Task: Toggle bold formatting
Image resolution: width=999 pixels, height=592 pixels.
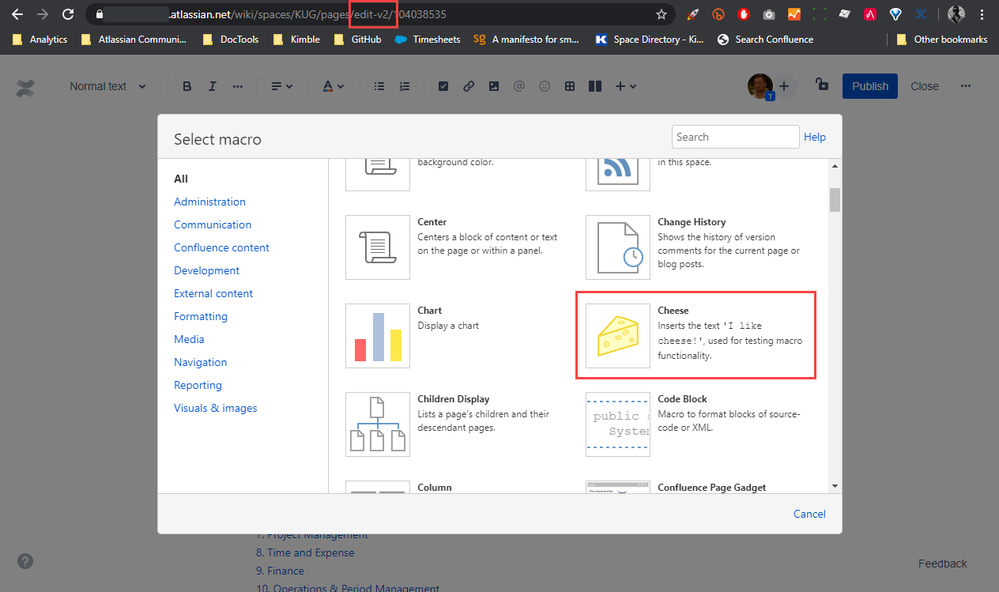Action: pyautogui.click(x=187, y=86)
